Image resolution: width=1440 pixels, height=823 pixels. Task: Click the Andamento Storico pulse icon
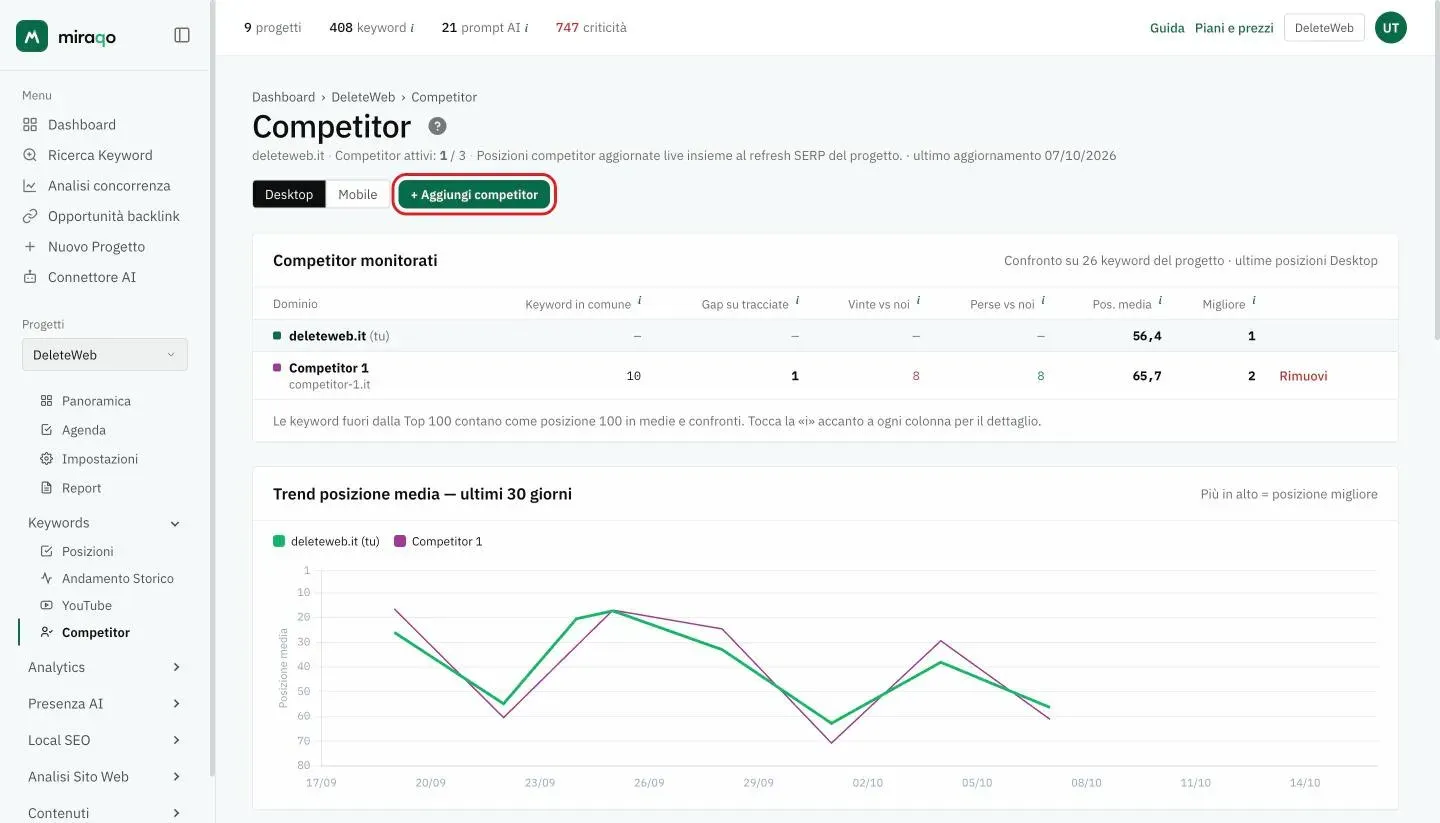pos(46,578)
